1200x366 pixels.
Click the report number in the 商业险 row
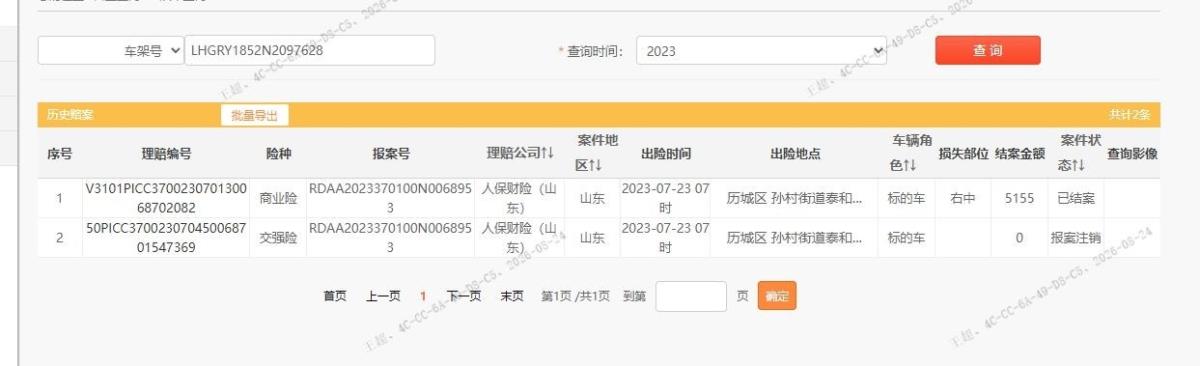coord(391,198)
